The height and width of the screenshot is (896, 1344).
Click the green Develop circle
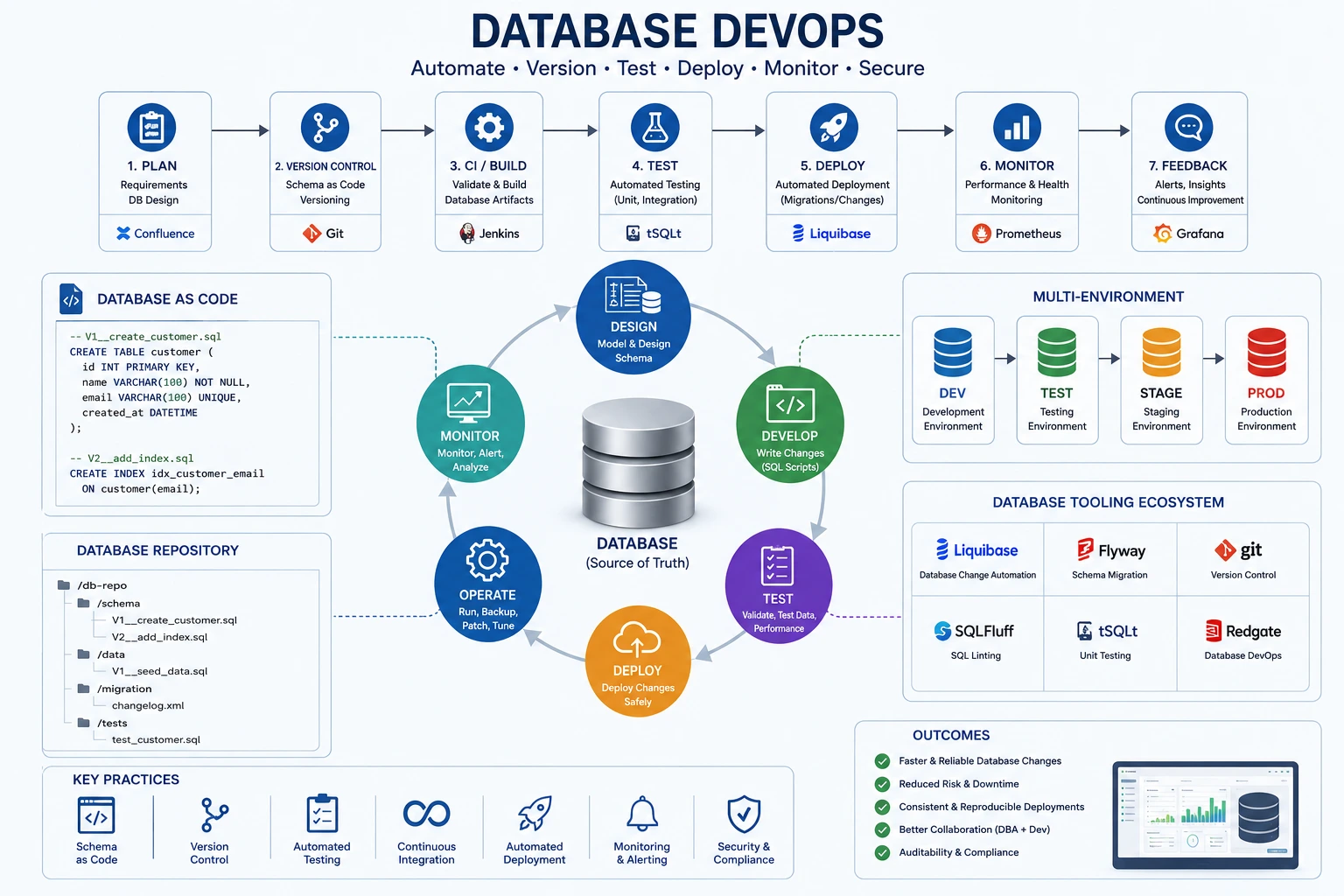coord(790,425)
